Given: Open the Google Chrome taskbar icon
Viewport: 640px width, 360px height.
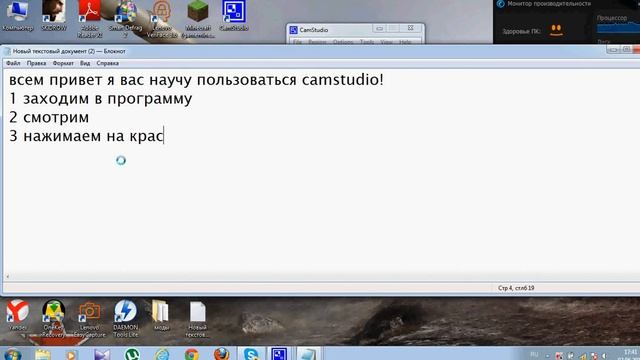Looking at the screenshot, I should 191,354.
